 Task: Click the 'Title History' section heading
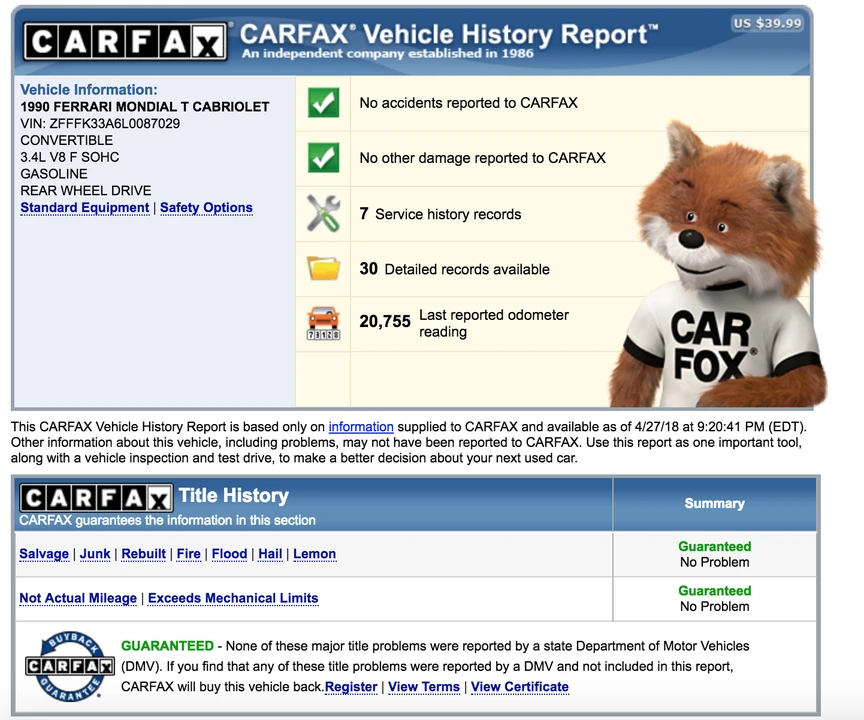point(234,495)
